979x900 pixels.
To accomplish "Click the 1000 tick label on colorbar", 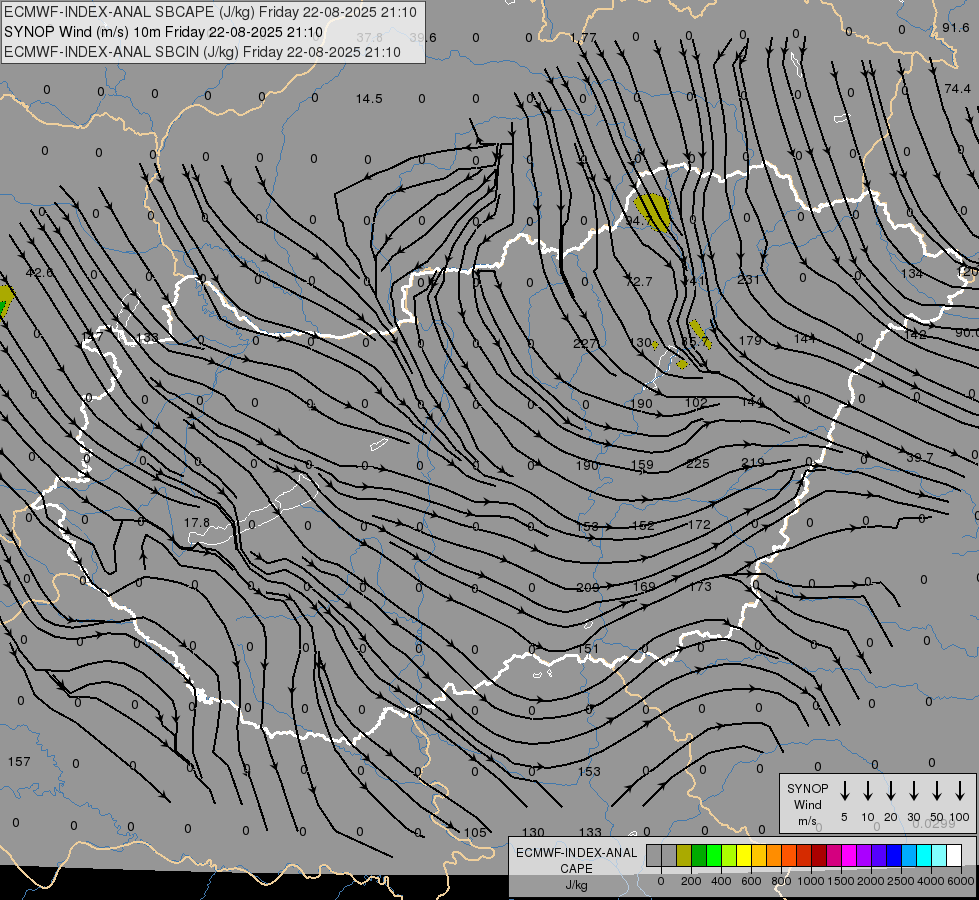I will point(810,881).
